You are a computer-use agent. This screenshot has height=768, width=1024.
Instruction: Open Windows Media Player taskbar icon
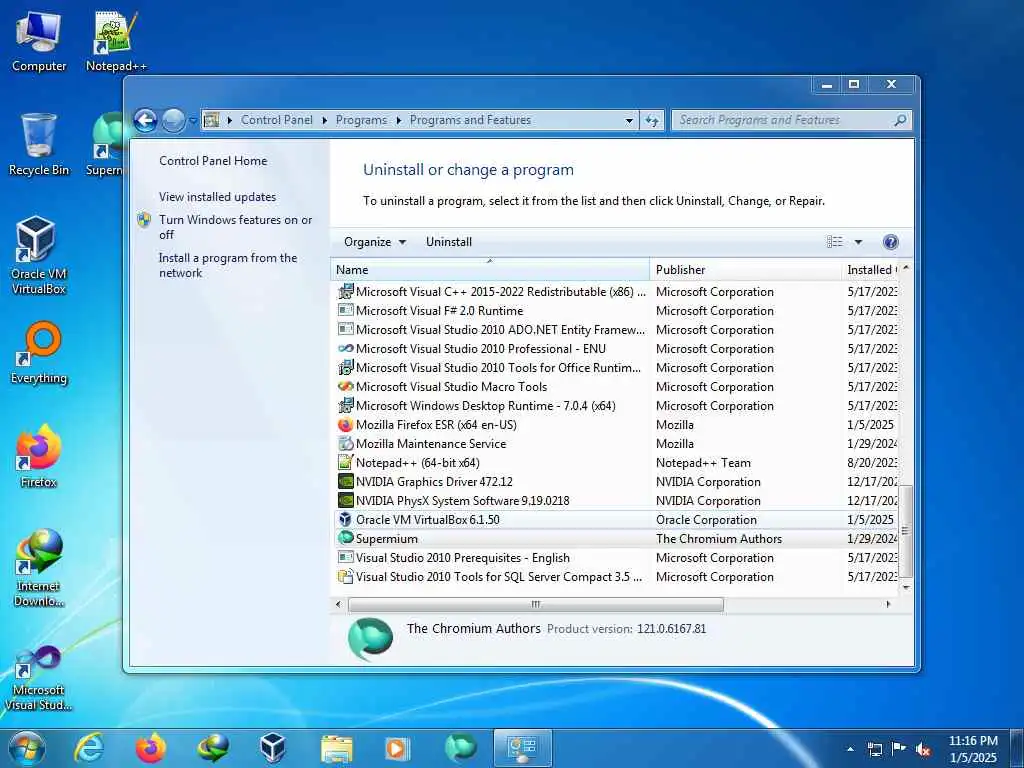397,748
